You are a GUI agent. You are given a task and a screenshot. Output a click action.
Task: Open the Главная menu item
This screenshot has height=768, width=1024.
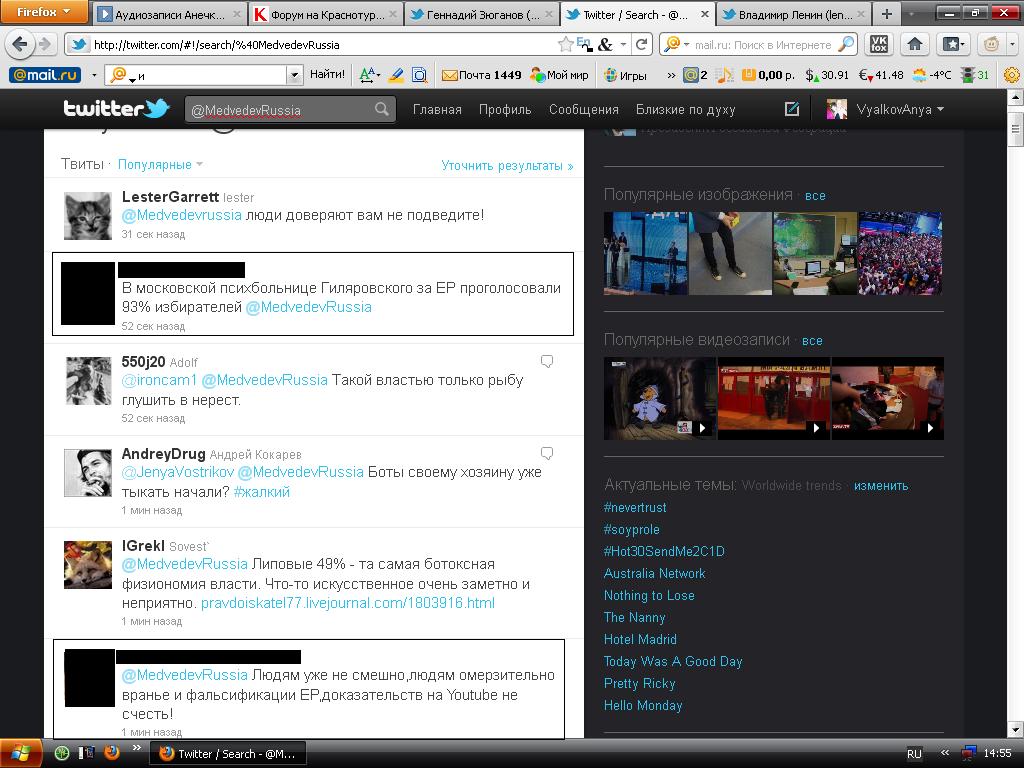[x=437, y=110]
